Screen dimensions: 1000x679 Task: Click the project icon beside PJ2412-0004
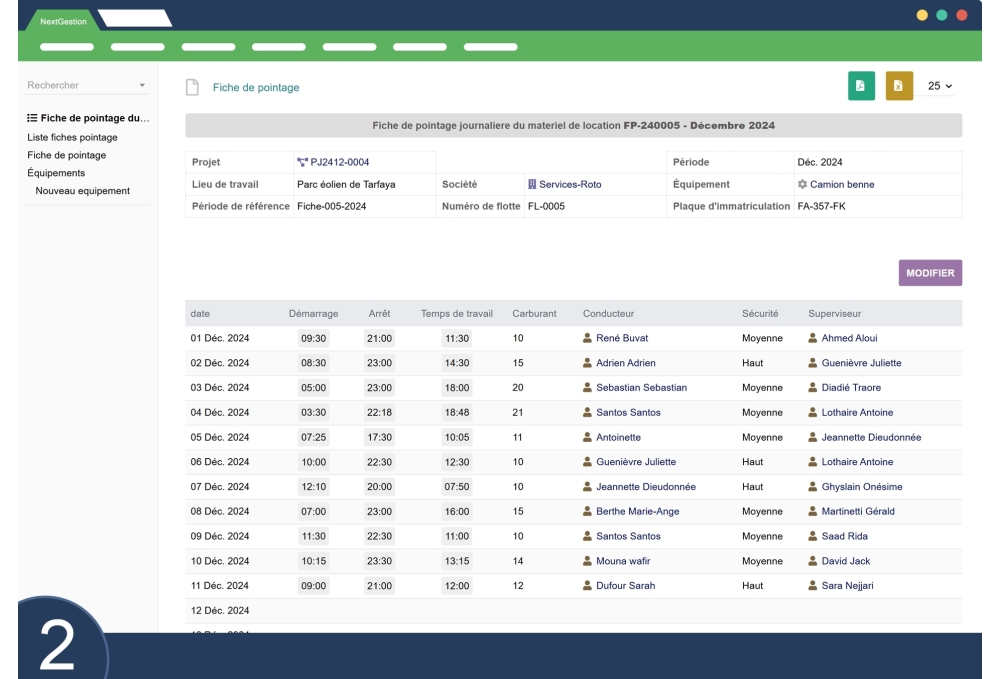pos(301,159)
